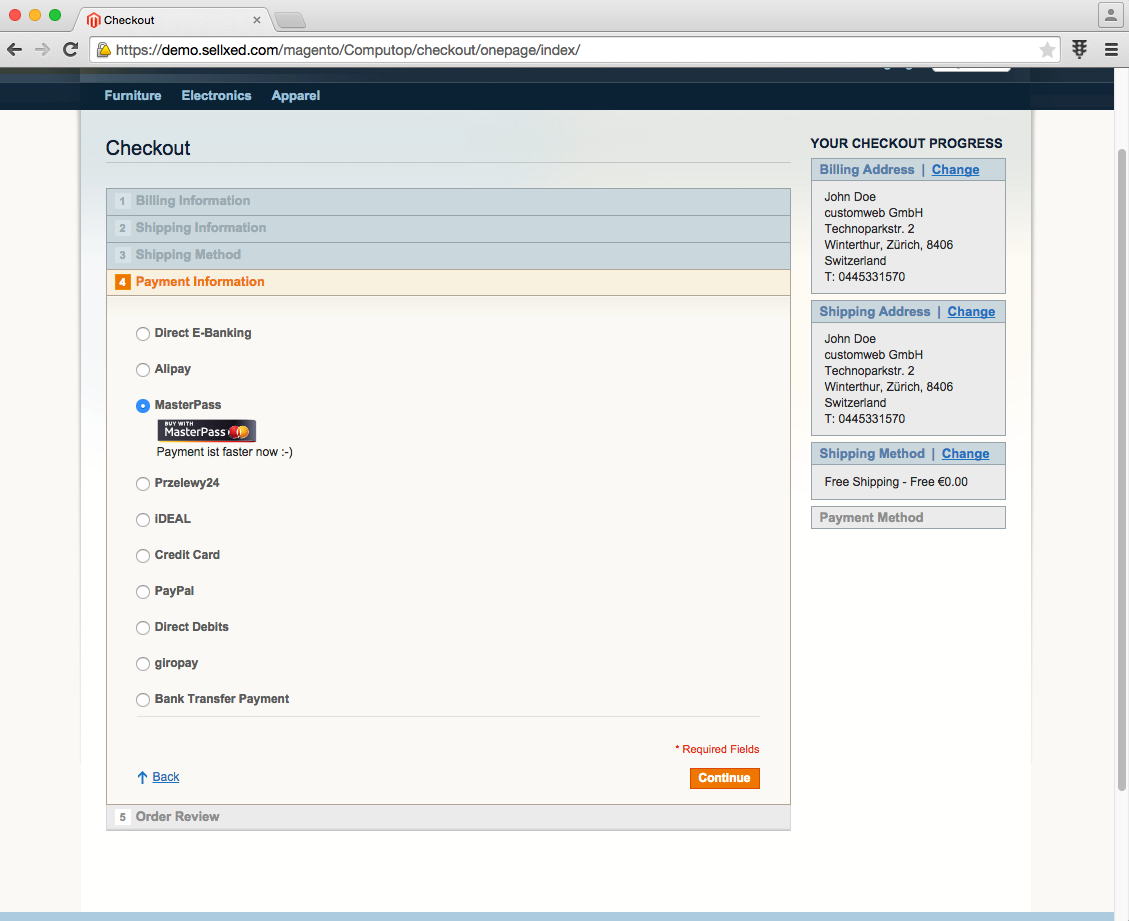
Task: Select the Alipay payment option
Action: coord(143,369)
